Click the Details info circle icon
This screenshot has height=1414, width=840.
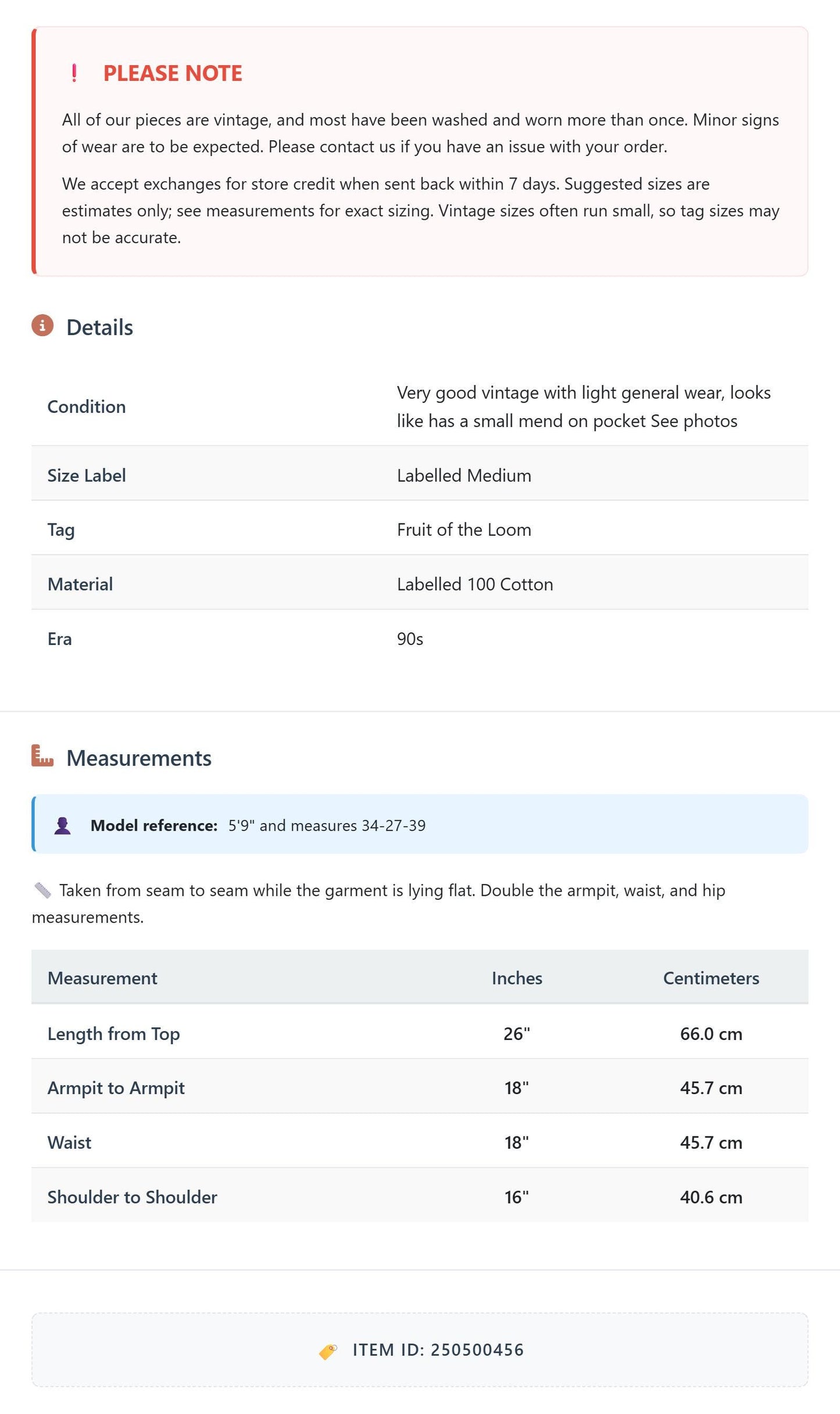(x=42, y=326)
